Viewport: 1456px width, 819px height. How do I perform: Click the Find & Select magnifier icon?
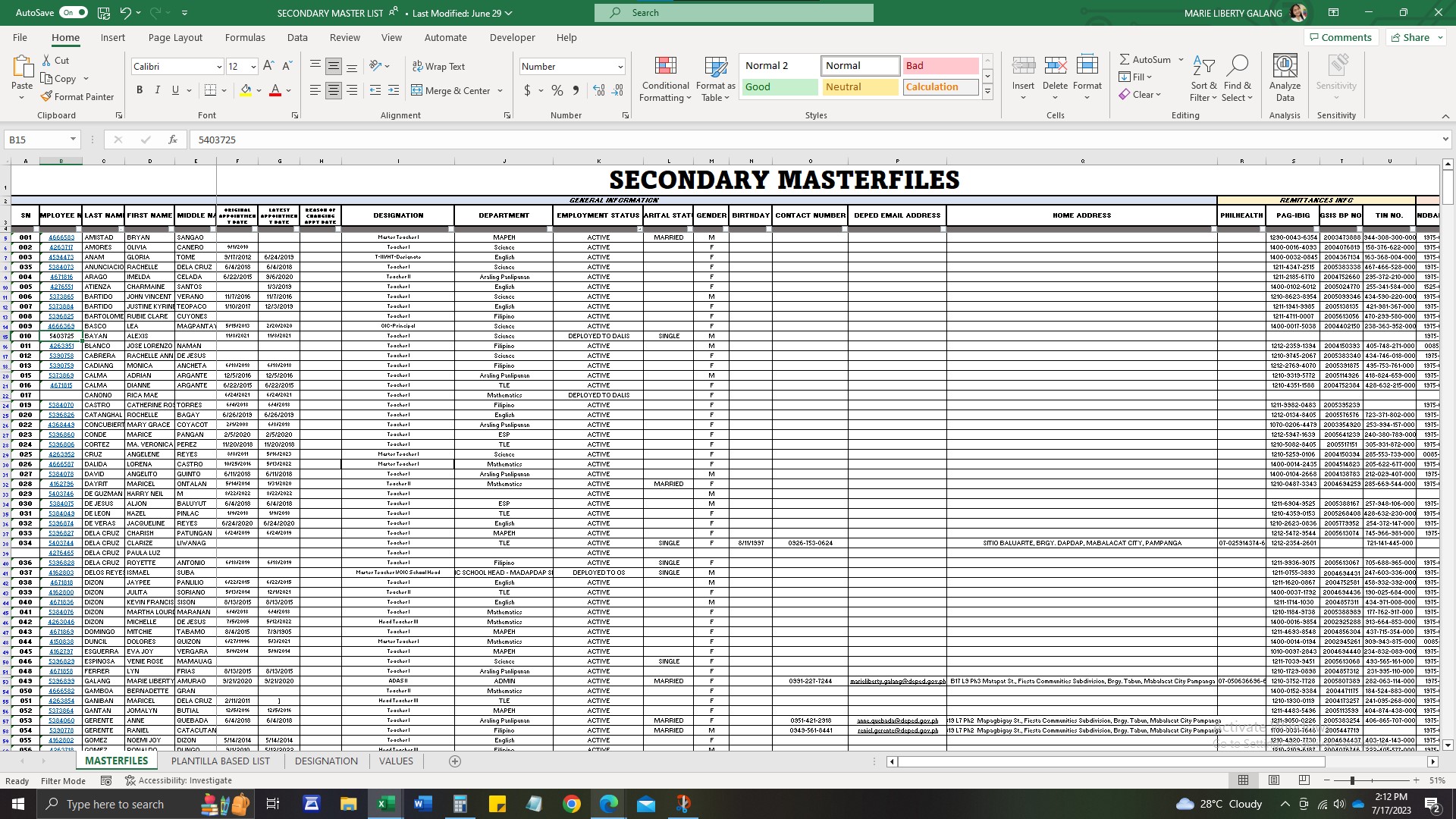click(1237, 67)
